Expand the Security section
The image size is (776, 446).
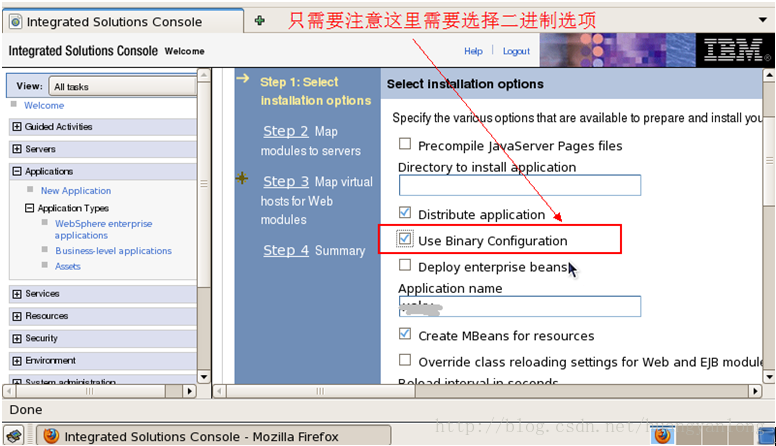17,339
